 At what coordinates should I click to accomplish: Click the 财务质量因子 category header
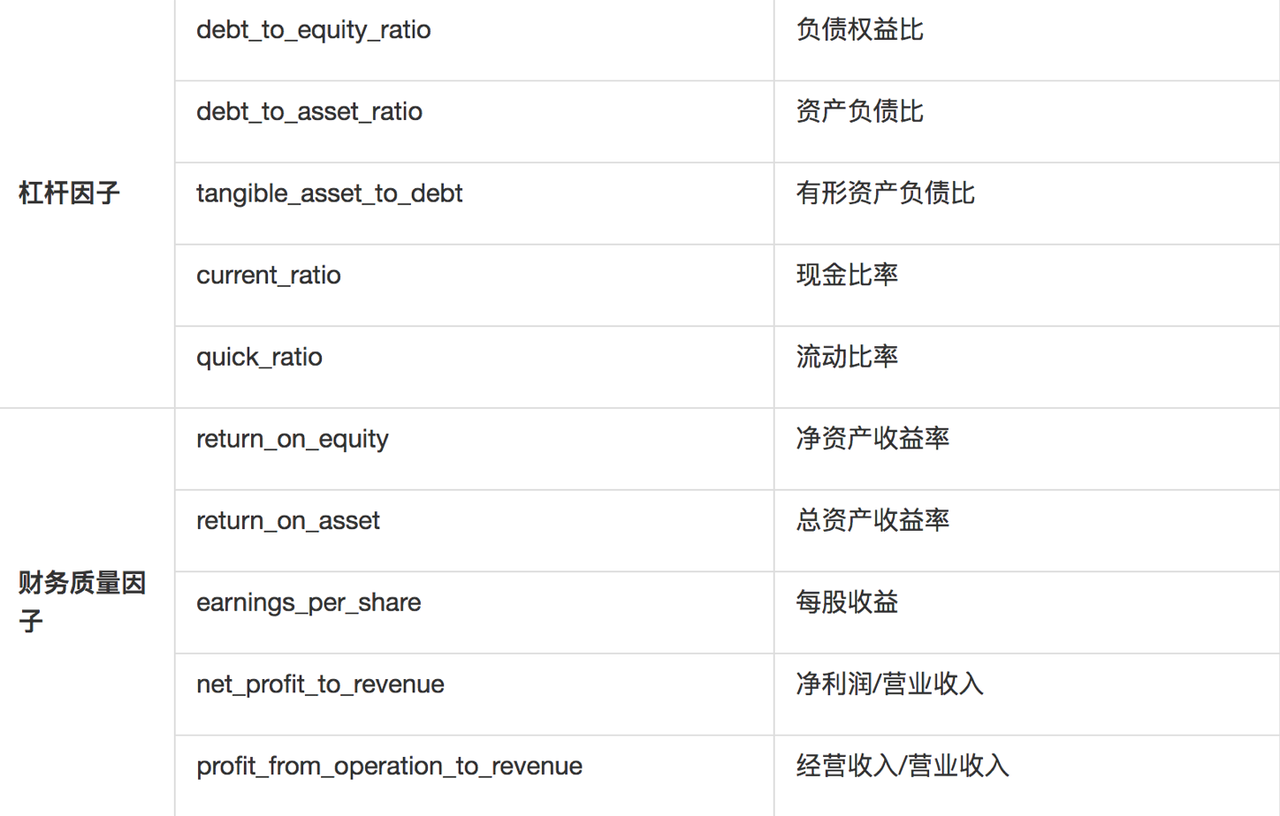pyautogui.click(x=82, y=602)
